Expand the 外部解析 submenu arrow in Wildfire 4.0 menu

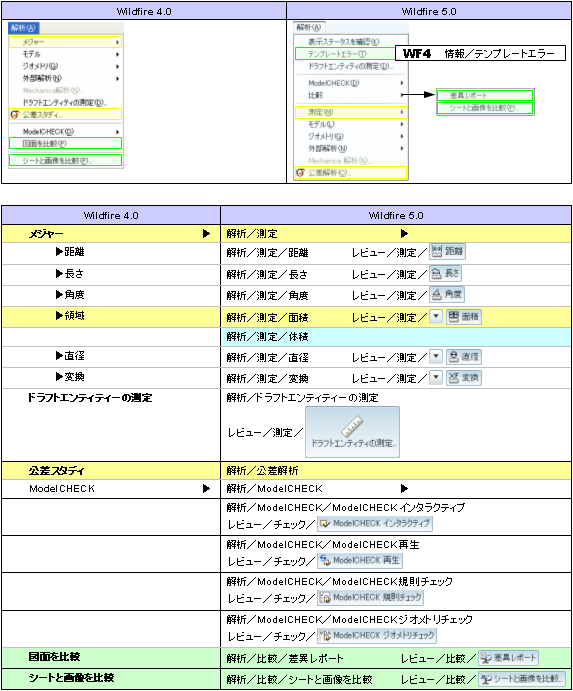118,79
